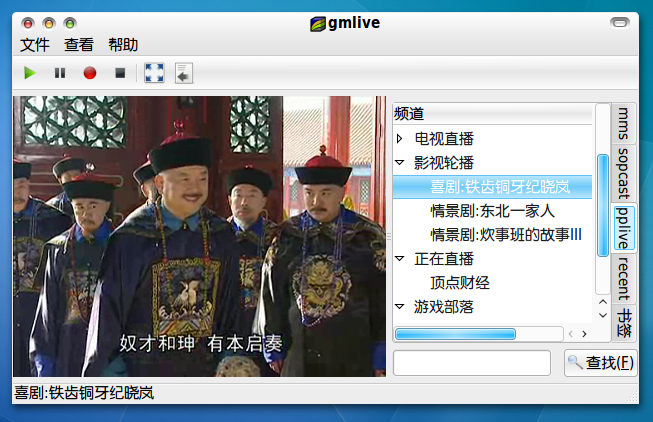
Task: Click the gmlive application title icon
Action: 318,24
